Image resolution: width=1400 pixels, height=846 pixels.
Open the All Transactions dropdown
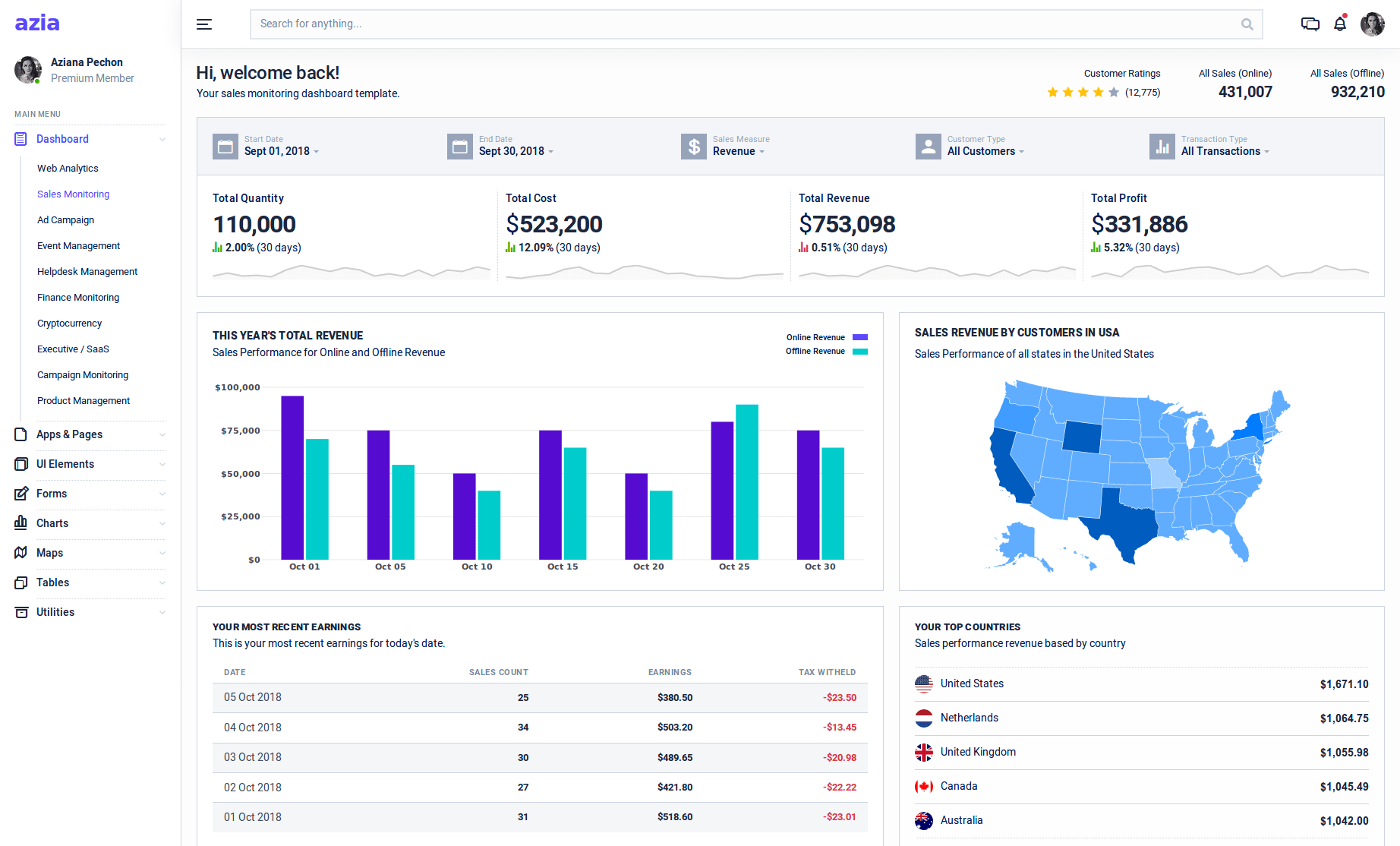click(1225, 151)
